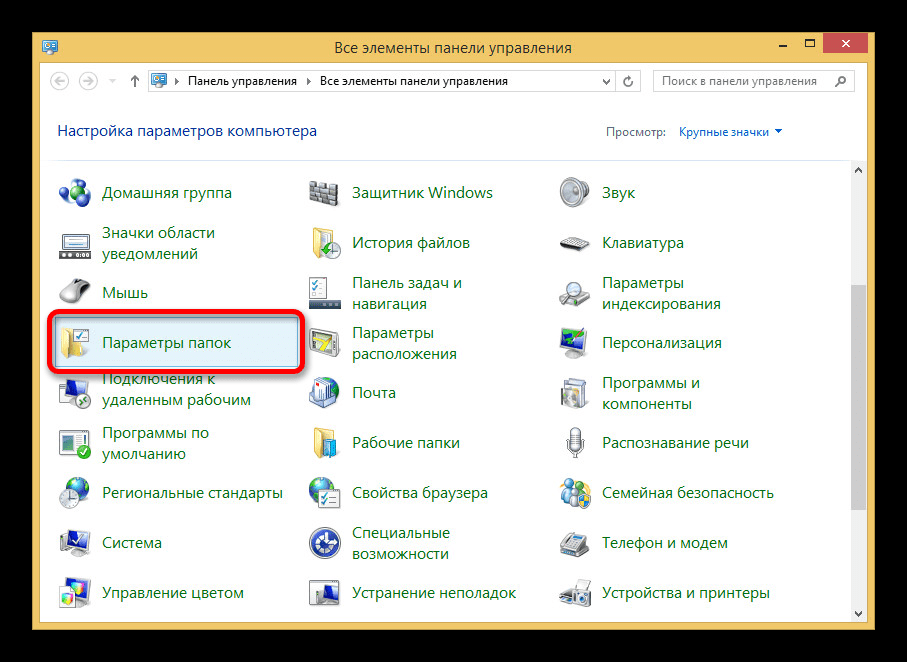Expand the Крупные значки view dropdown

[730, 131]
